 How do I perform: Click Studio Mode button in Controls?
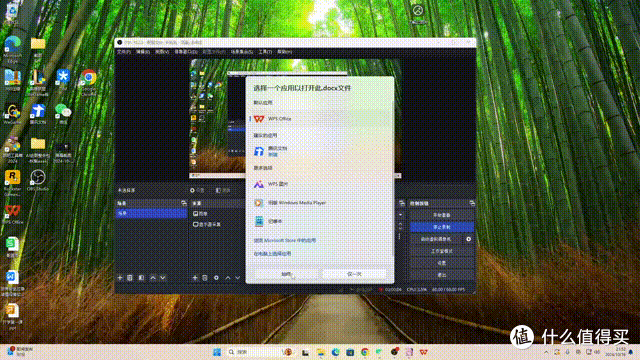442,251
